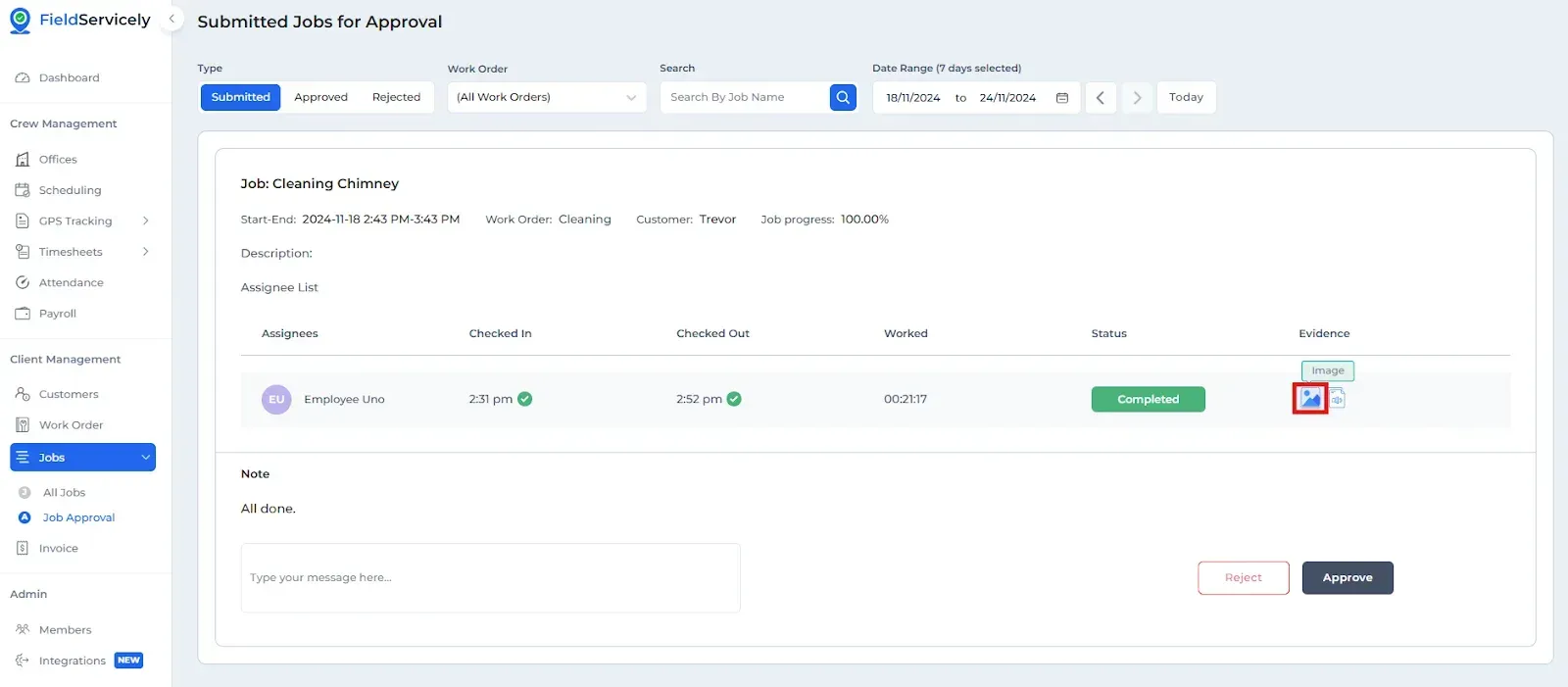Viewport: 1568px width, 687px height.
Task: Select the Job Approval item
Action: 78,517
